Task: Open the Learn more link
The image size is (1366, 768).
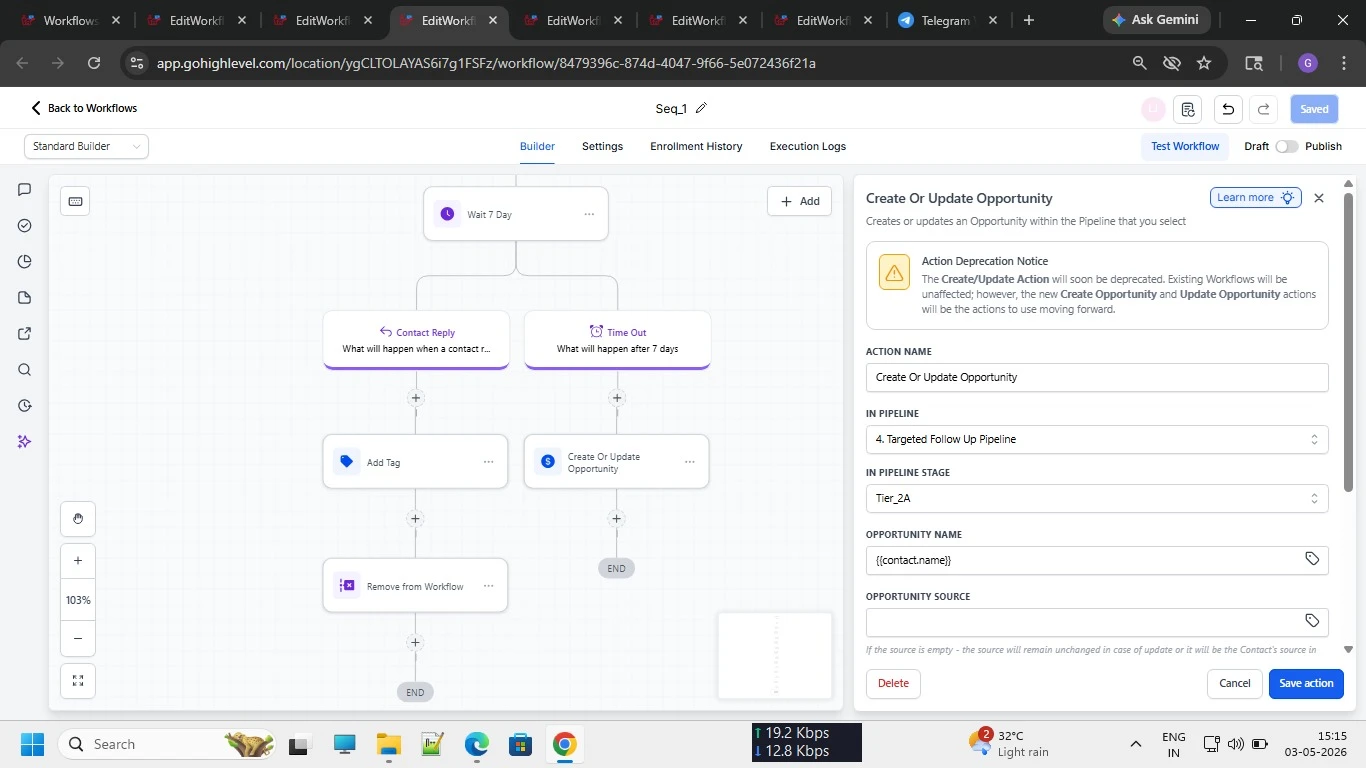Action: 1255,197
